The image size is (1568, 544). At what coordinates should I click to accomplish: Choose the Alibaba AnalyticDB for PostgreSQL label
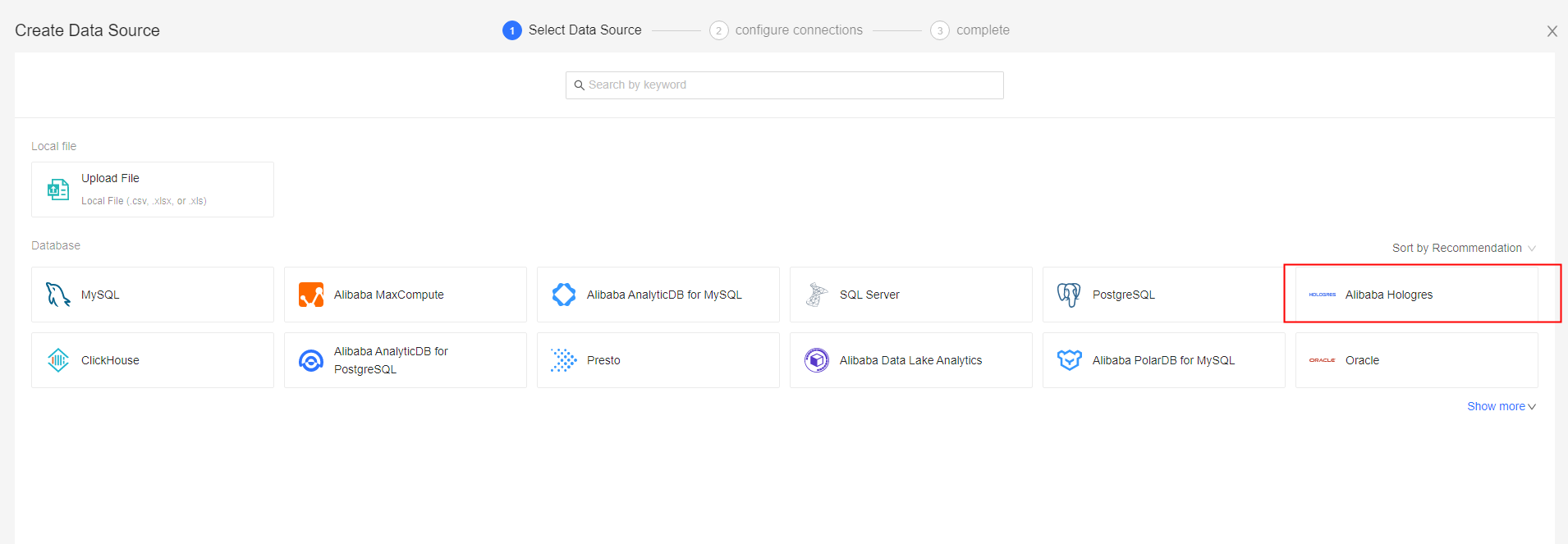pos(391,360)
